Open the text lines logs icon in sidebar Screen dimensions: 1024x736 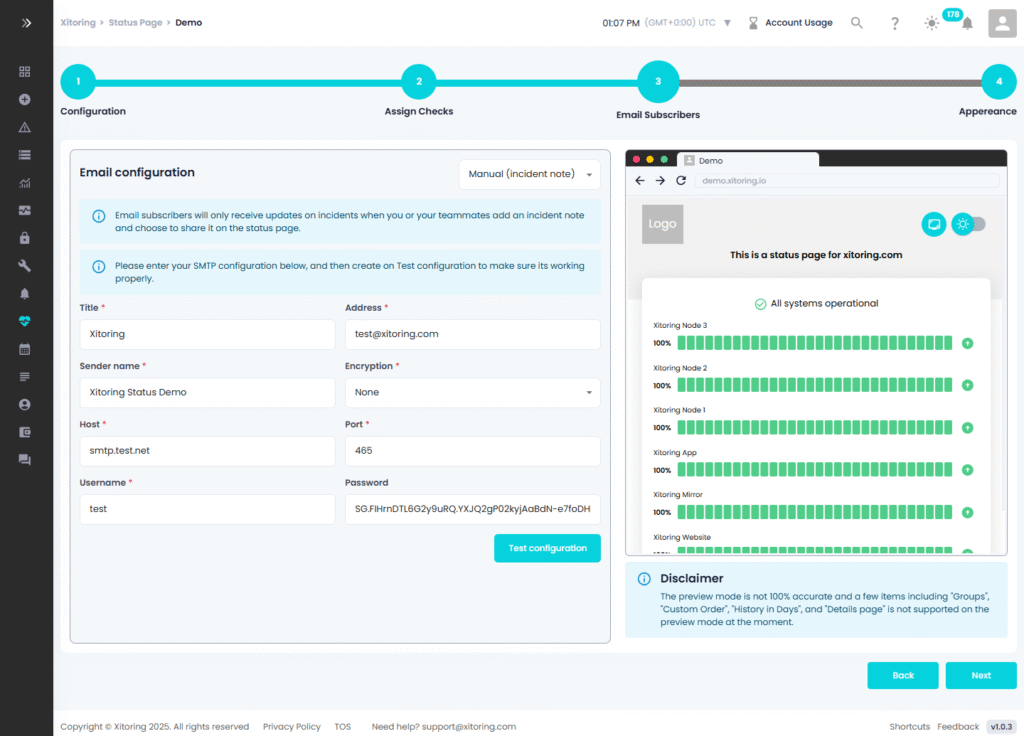click(25, 377)
